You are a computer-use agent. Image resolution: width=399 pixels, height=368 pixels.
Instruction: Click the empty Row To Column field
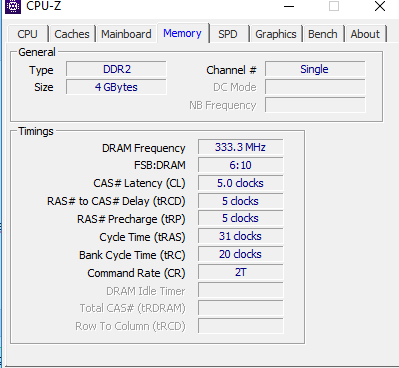240,326
